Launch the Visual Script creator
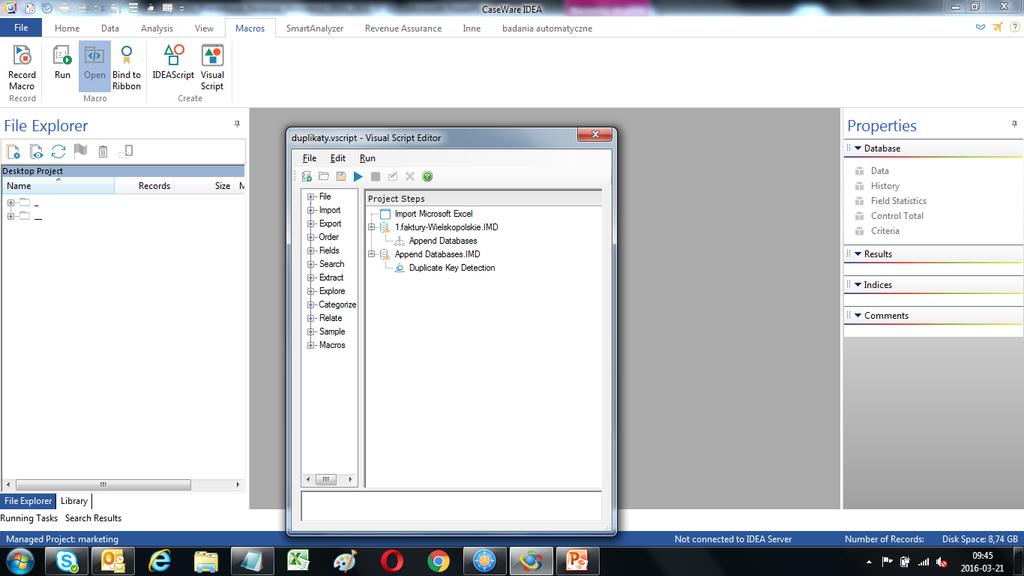The height and width of the screenshot is (576, 1024). point(212,67)
